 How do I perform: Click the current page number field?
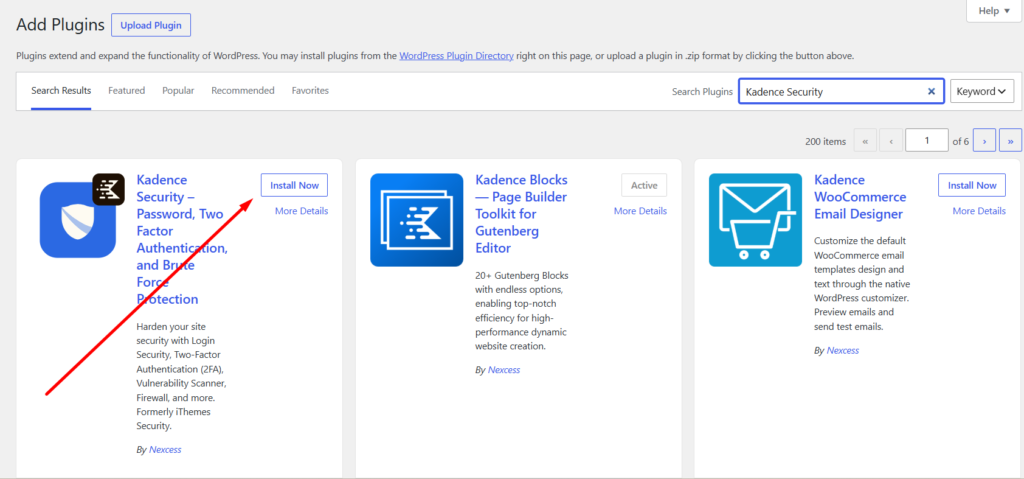[927, 140]
